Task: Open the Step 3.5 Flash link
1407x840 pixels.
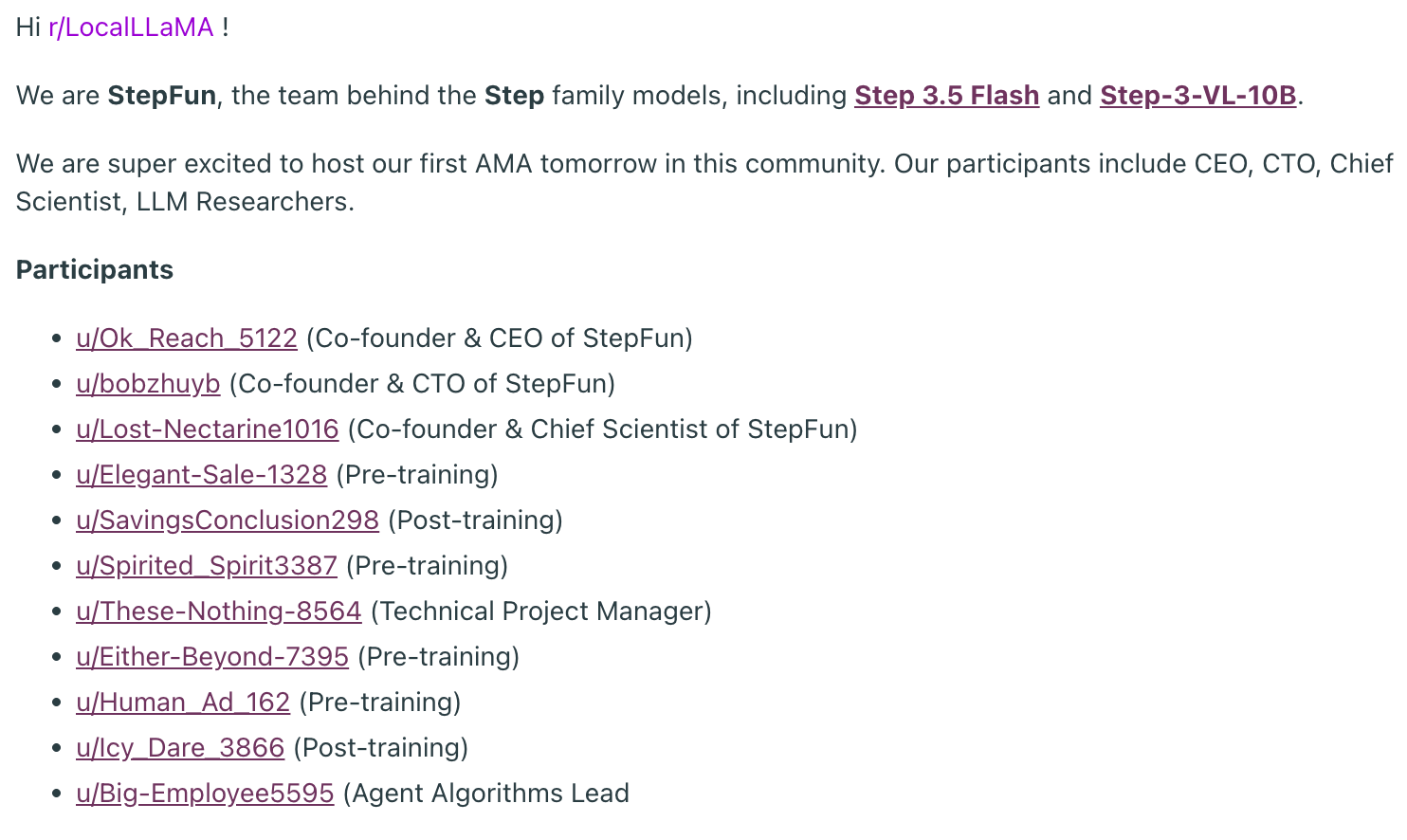Action: [946, 96]
